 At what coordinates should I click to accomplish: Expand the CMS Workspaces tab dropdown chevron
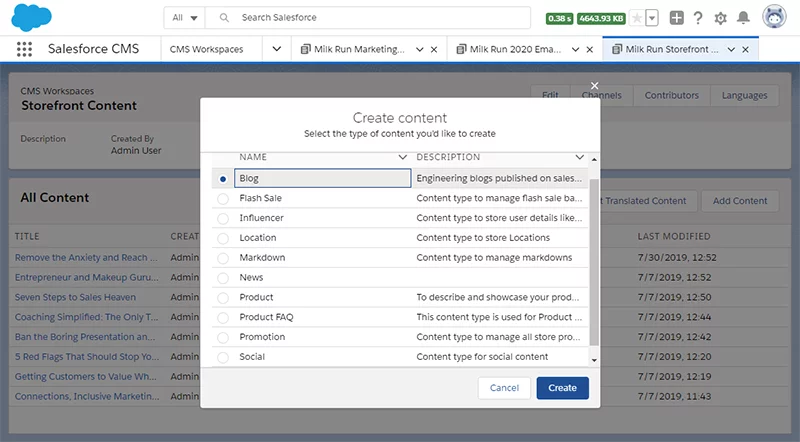coord(277,49)
